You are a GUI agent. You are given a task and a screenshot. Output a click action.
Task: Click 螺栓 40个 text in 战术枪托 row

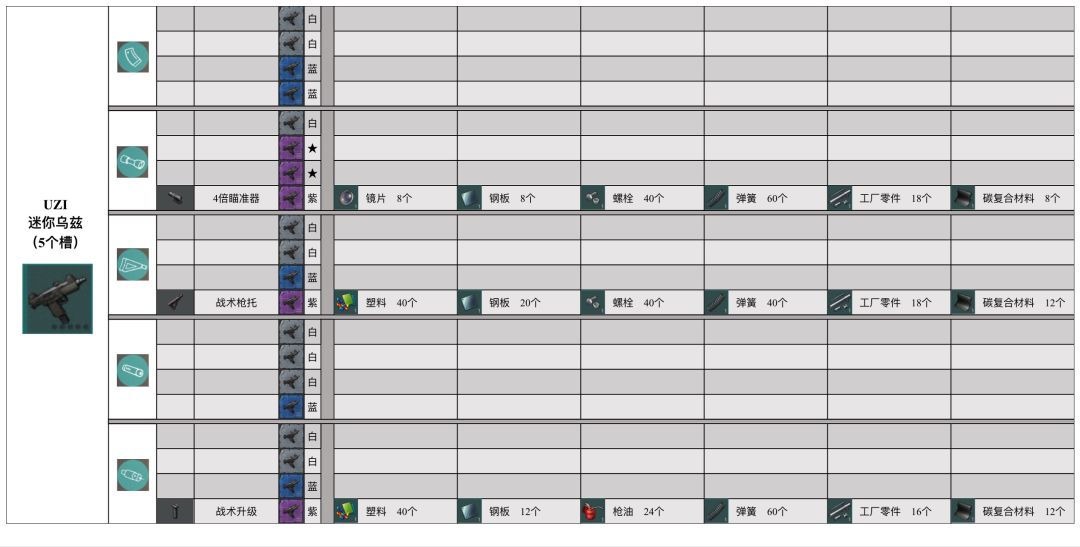(638, 302)
